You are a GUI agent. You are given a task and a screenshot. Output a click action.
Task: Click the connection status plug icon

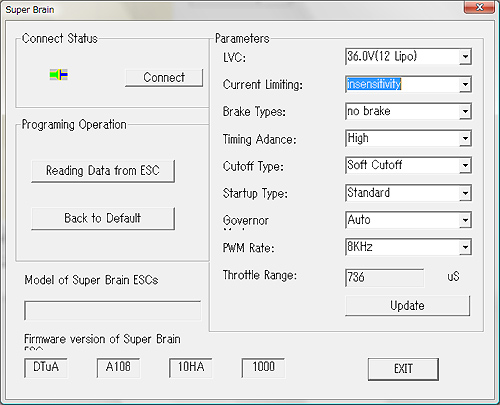tap(59, 75)
